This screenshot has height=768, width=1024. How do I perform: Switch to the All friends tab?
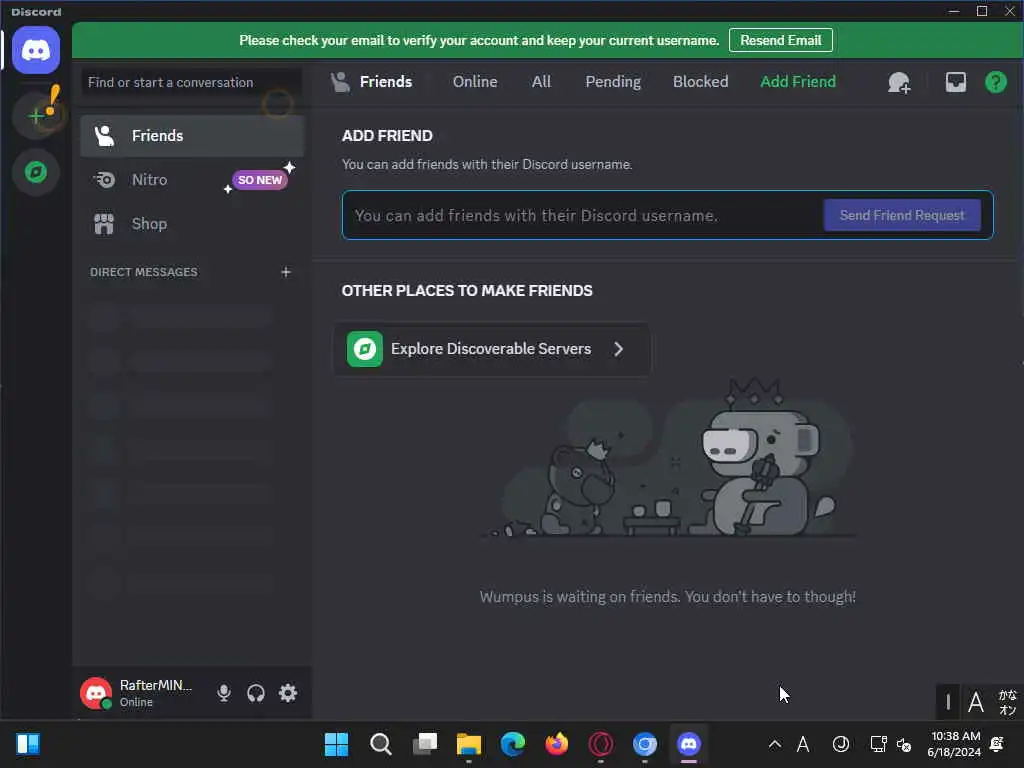coord(541,82)
